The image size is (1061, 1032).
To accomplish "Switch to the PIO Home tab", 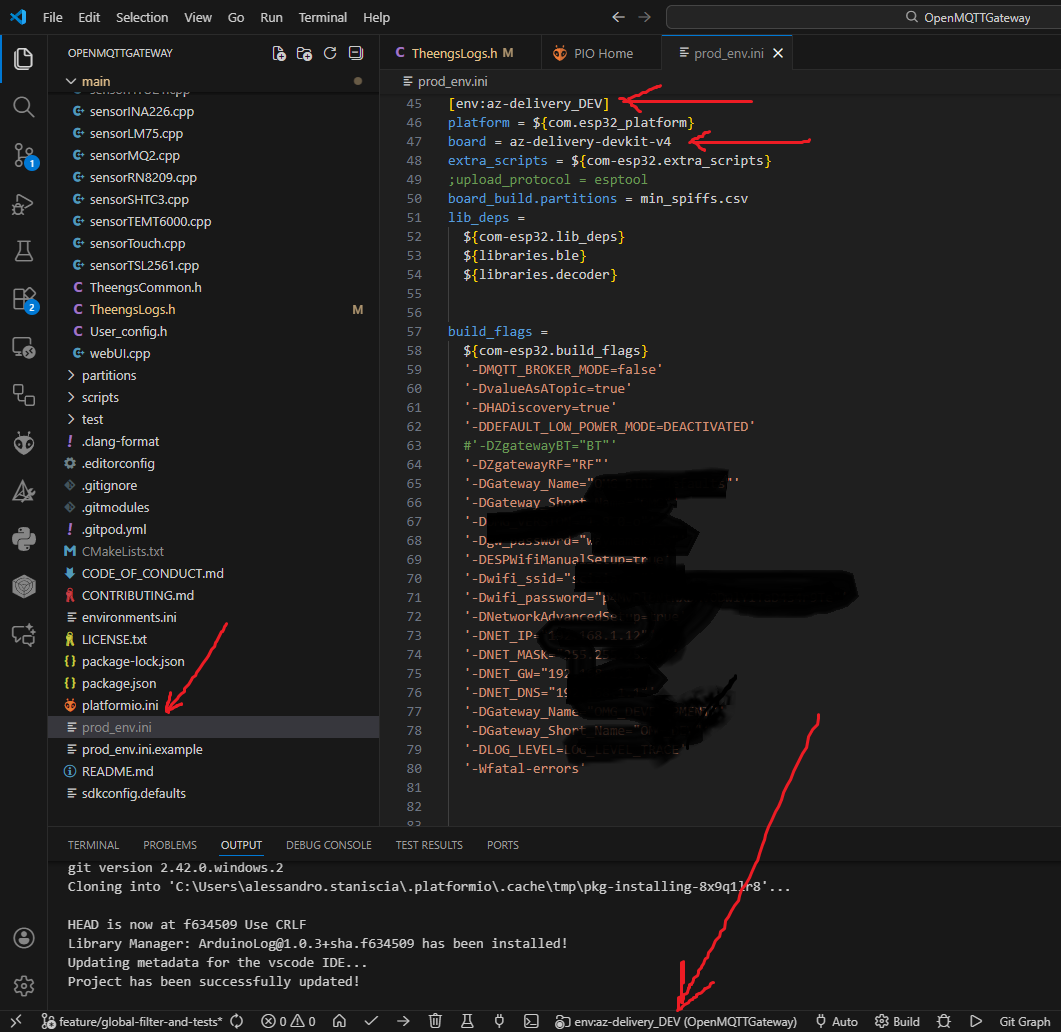I will pyautogui.click(x=603, y=53).
